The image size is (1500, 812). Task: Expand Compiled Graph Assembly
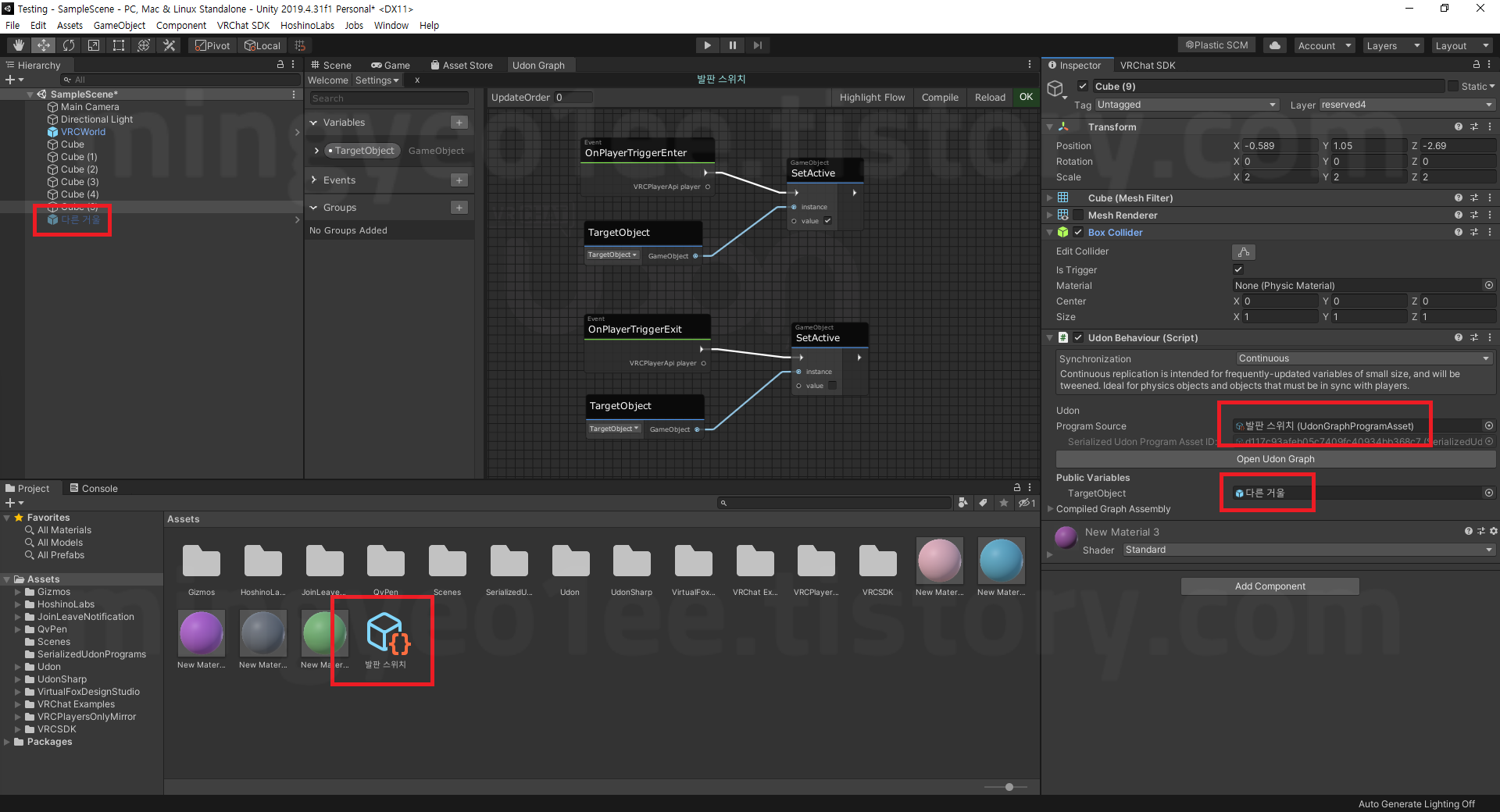(1050, 508)
